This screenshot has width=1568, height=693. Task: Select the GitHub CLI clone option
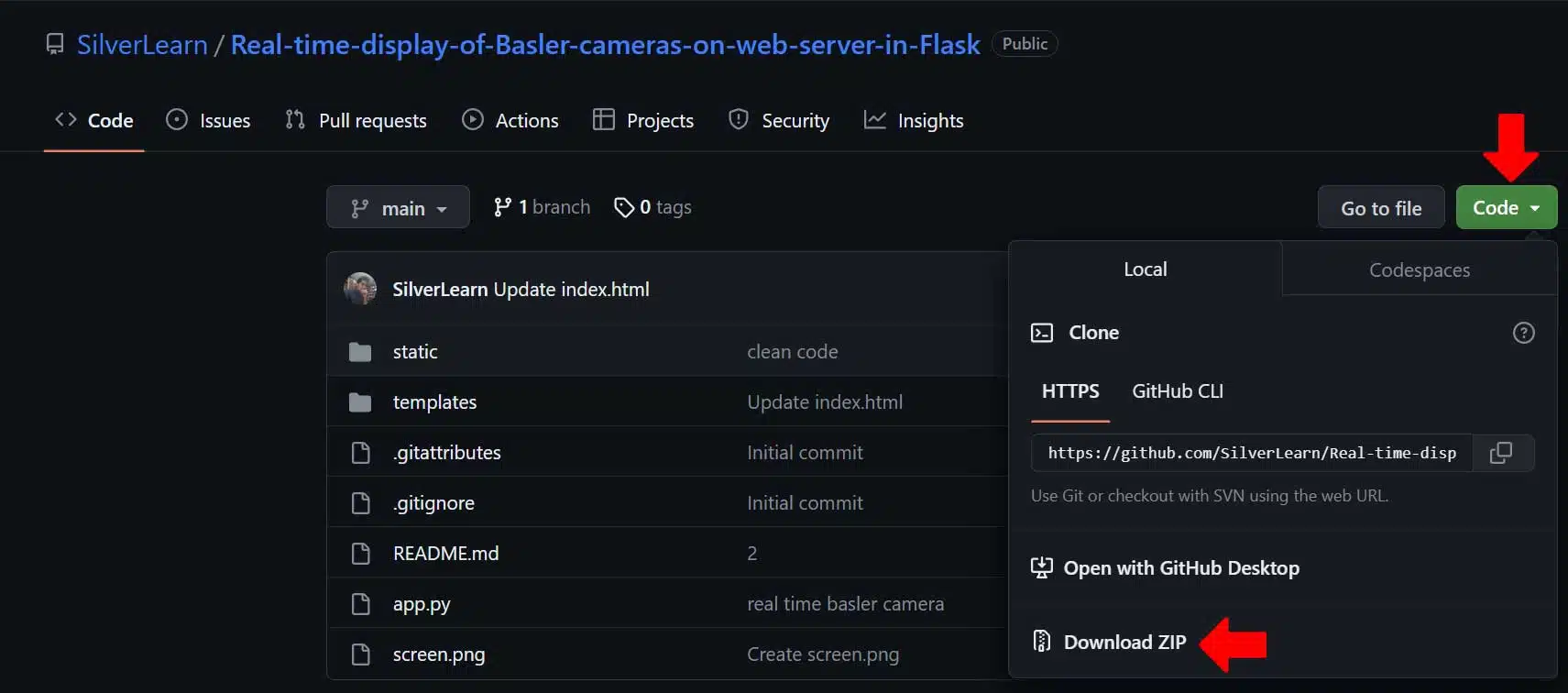[x=1177, y=391]
